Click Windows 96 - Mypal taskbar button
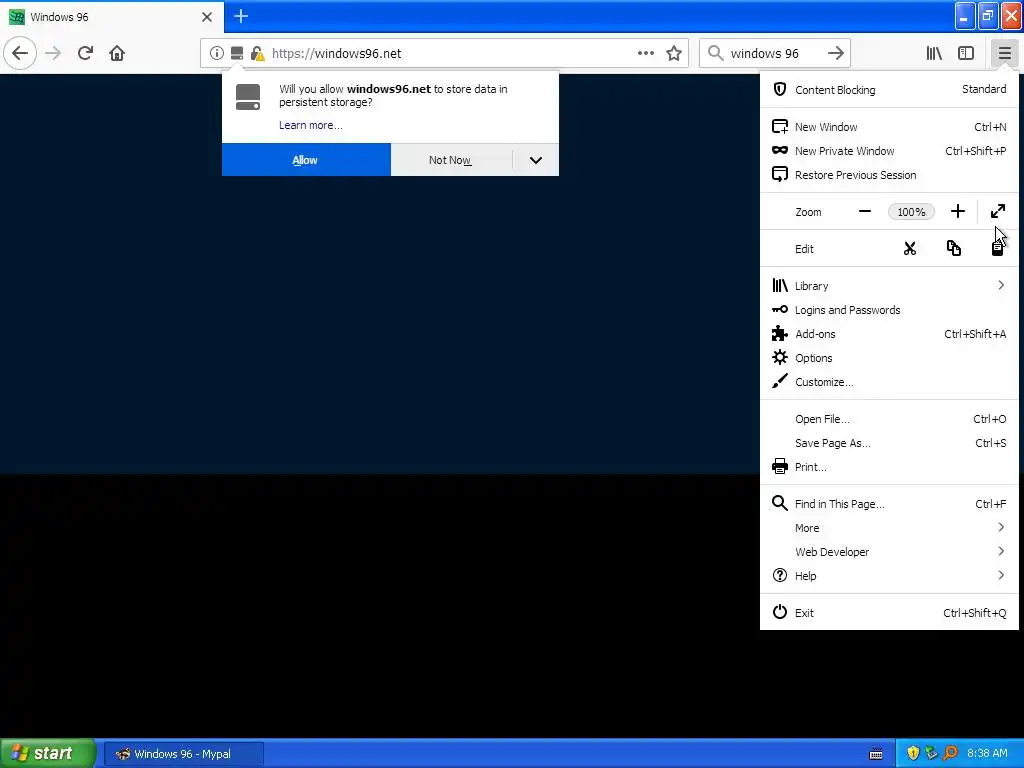 point(184,754)
